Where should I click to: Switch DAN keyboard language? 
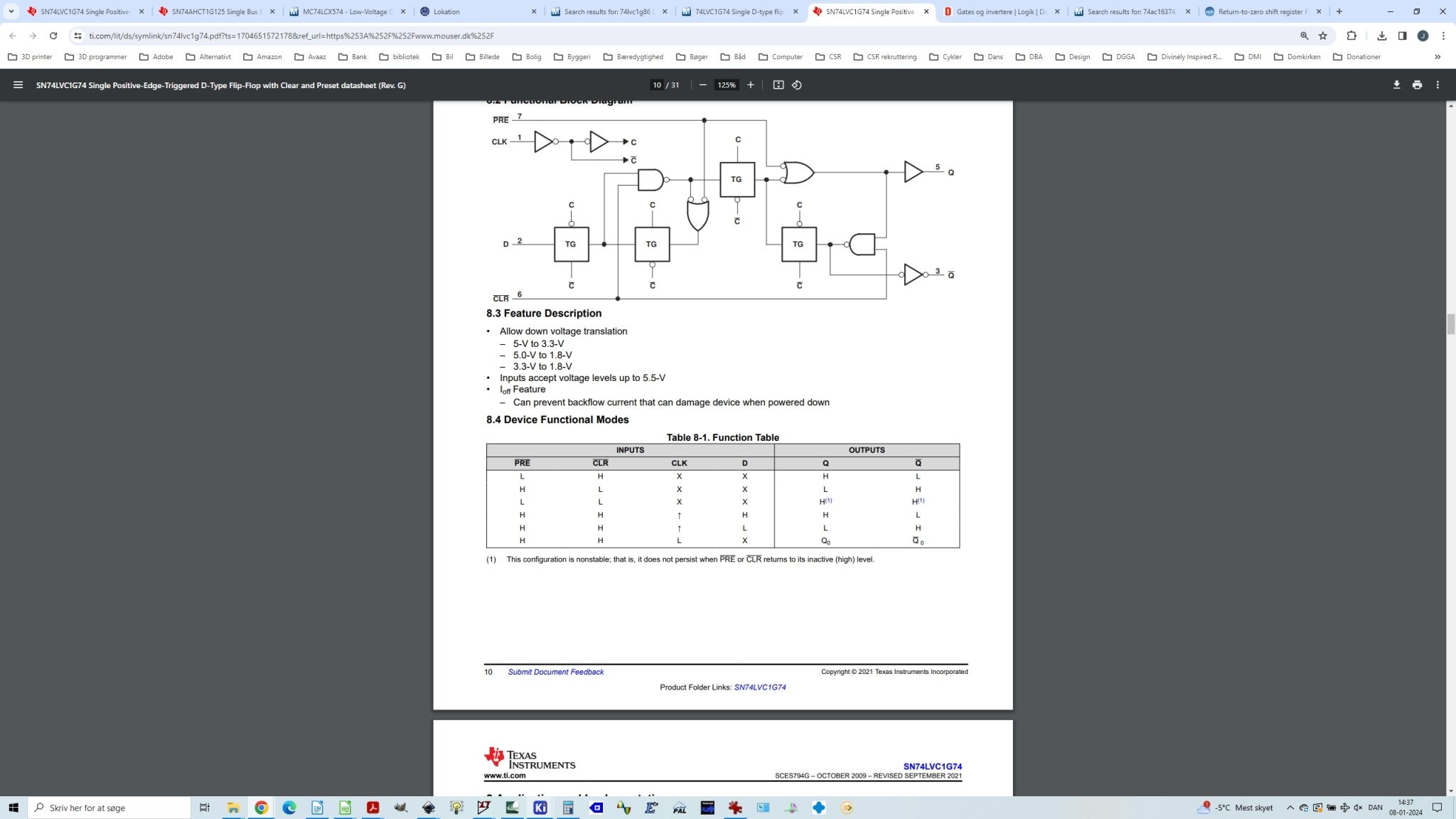1376,808
